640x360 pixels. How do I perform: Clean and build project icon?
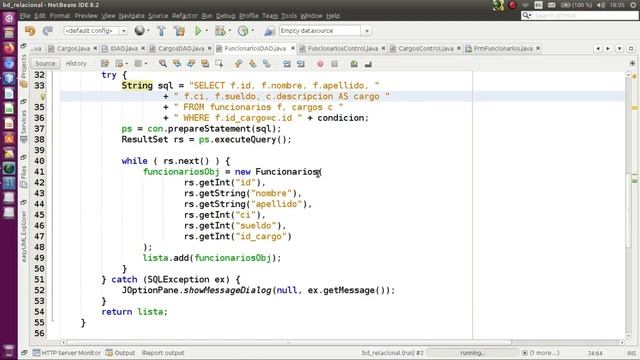pos(179,31)
